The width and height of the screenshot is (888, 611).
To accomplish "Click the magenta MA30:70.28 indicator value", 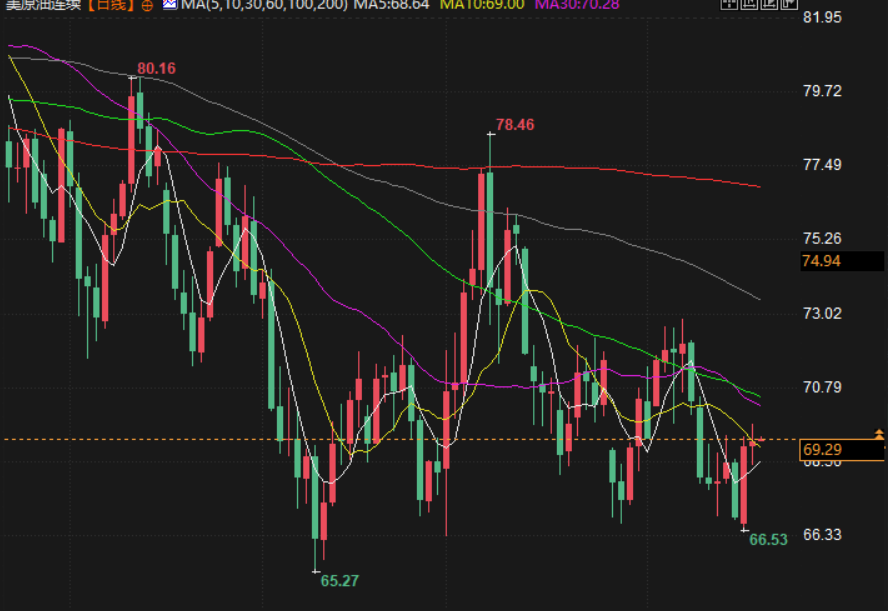I will click(x=579, y=5).
